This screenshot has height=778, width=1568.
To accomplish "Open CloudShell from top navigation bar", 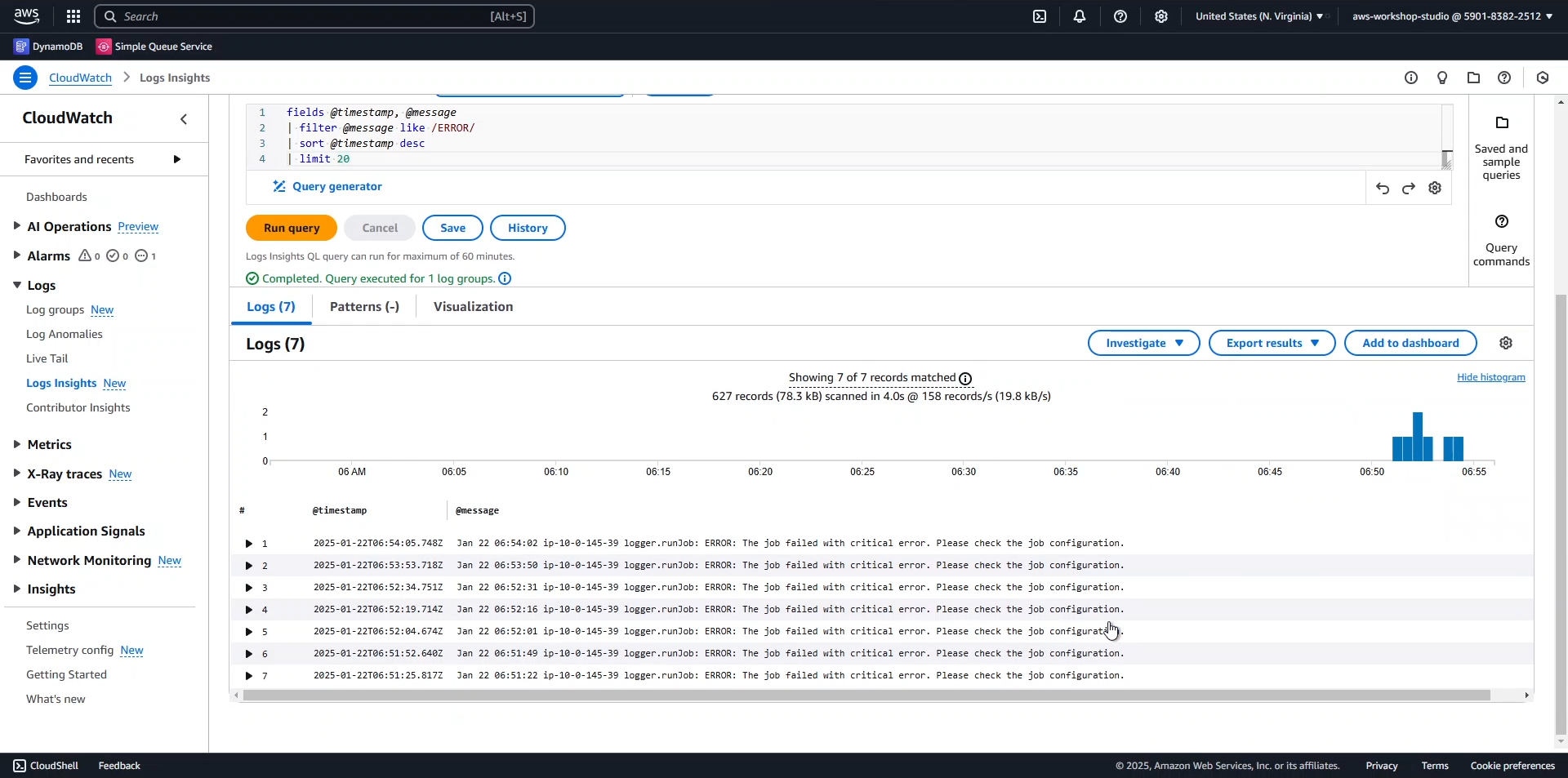I will click(1039, 16).
